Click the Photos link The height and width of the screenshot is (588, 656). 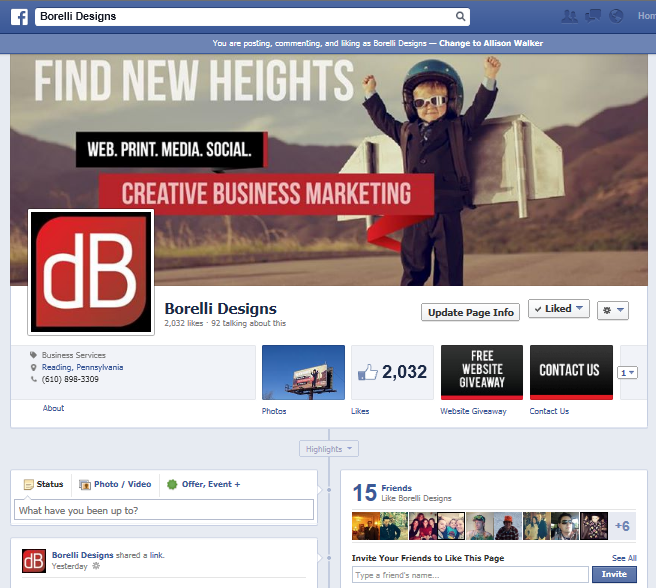[x=274, y=411]
